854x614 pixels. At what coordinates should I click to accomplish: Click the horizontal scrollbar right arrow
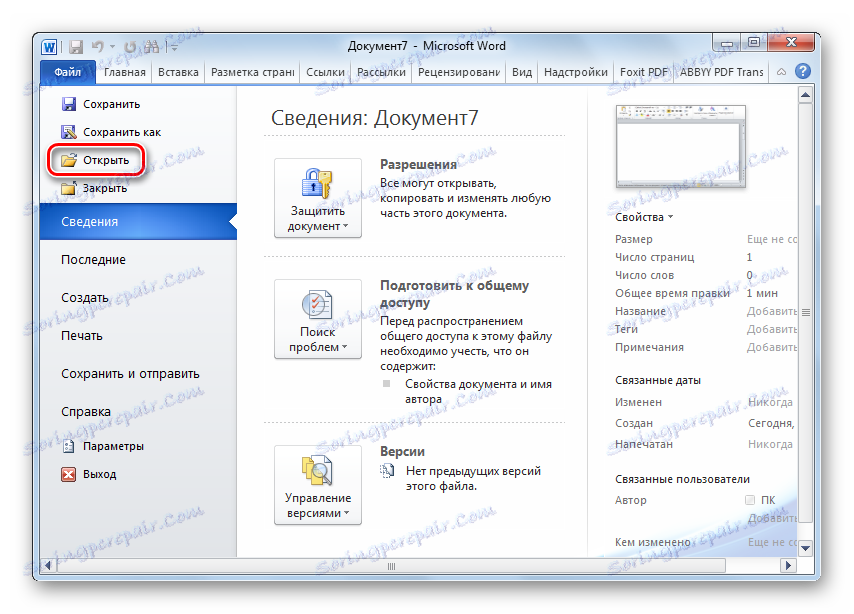coord(788,566)
